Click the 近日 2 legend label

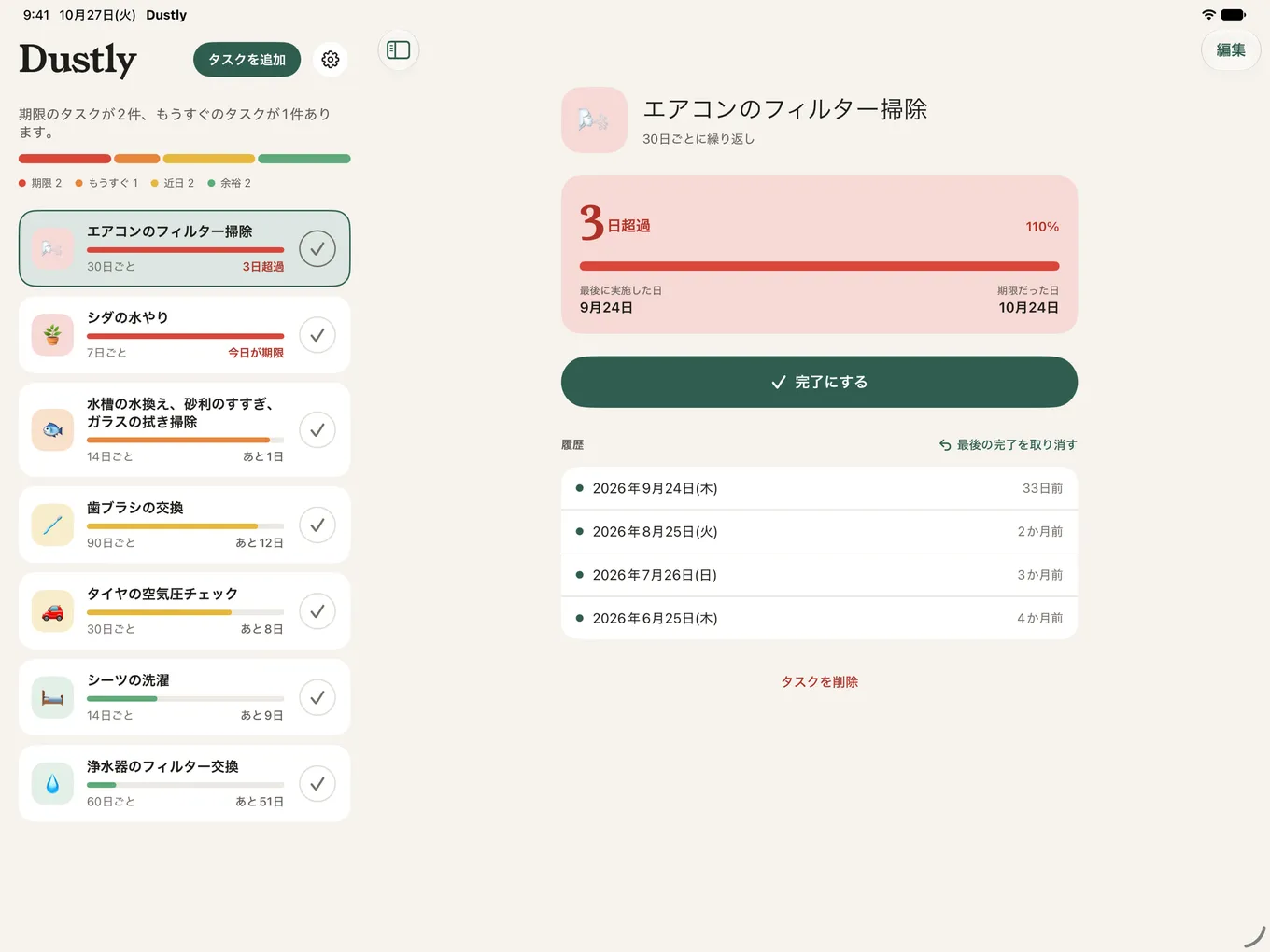tap(173, 183)
